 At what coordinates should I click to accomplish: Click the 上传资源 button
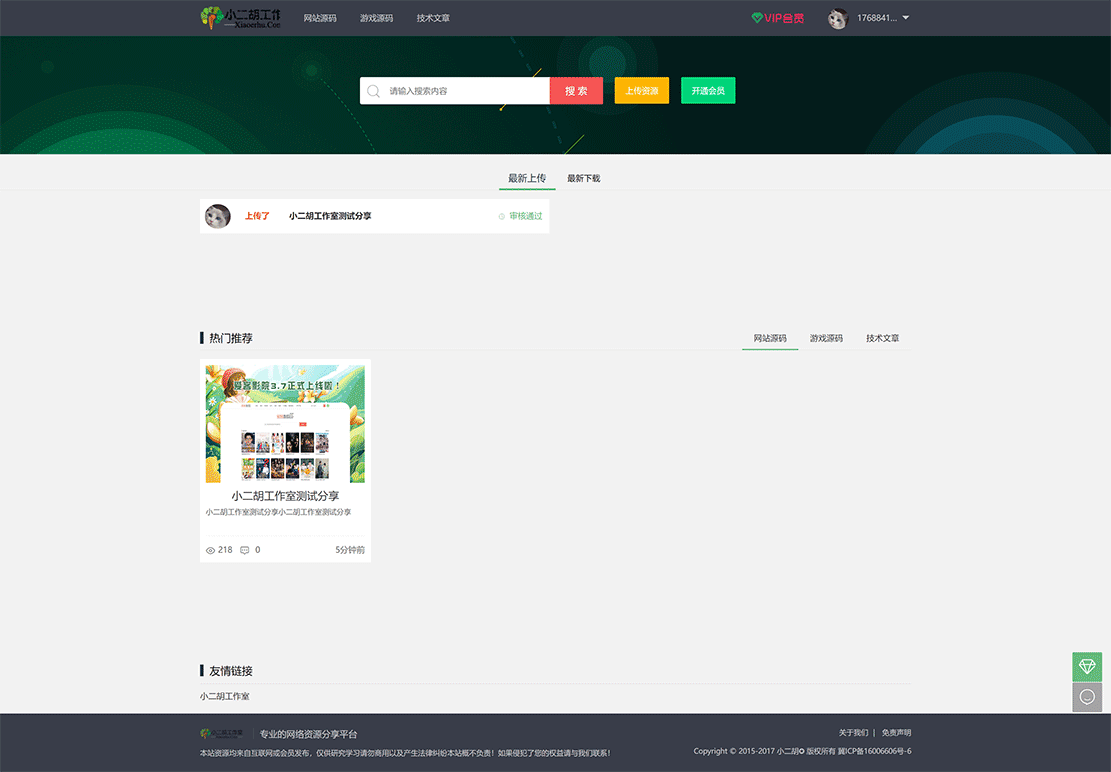tap(641, 90)
